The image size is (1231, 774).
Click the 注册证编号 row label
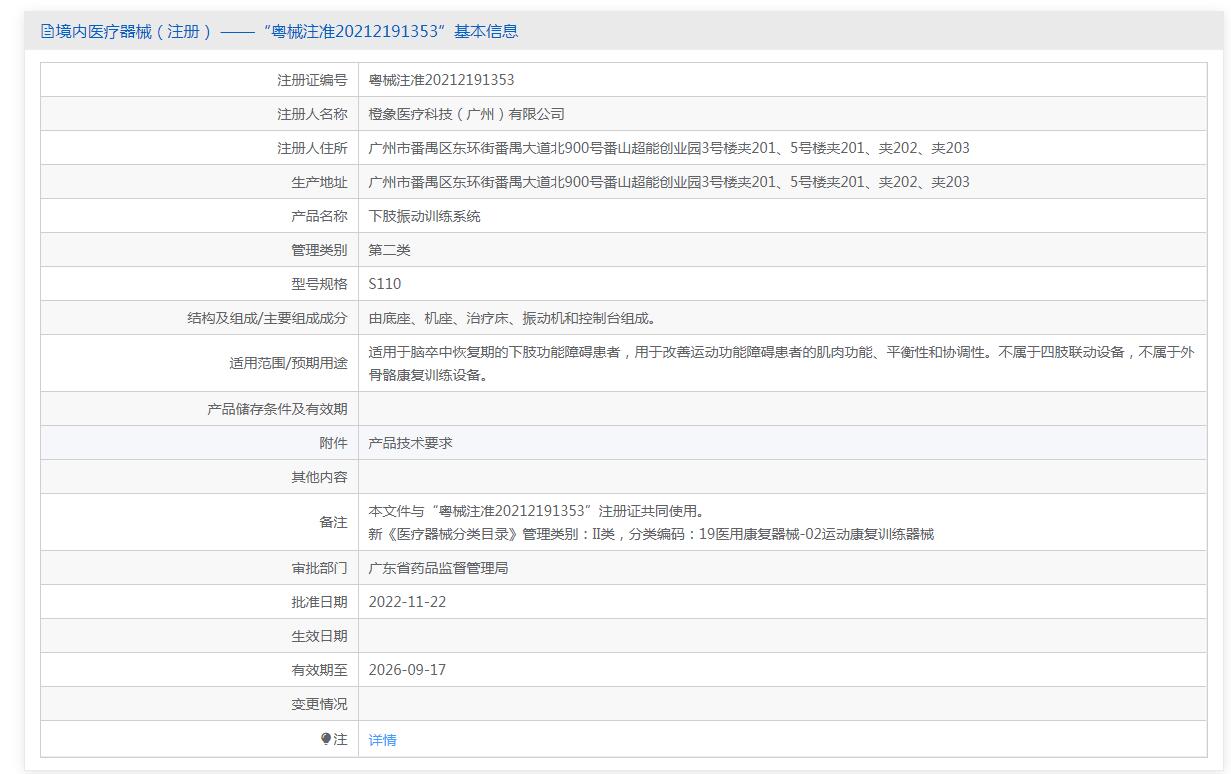click(312, 80)
